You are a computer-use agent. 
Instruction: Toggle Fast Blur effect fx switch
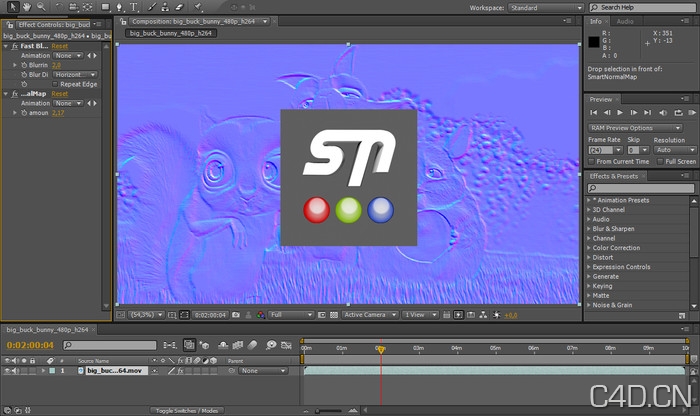(x=15, y=46)
